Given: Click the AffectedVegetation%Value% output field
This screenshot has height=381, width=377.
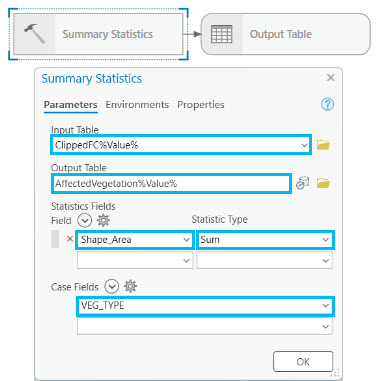Looking at the screenshot, I should coord(171,183).
